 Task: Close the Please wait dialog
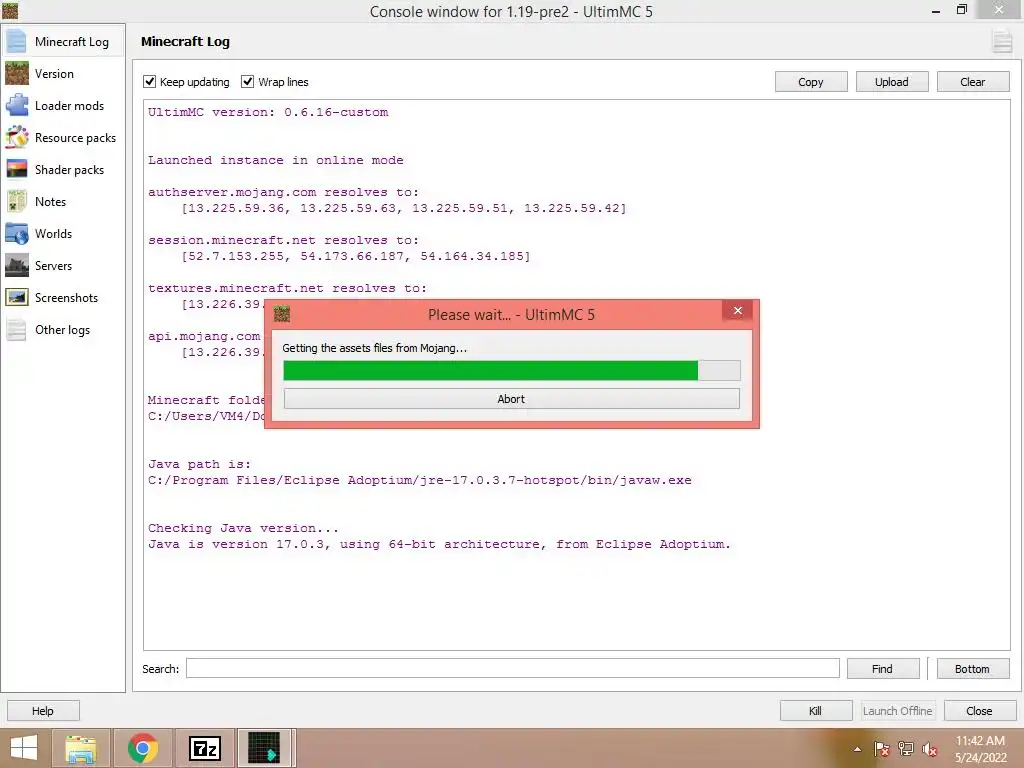738,310
